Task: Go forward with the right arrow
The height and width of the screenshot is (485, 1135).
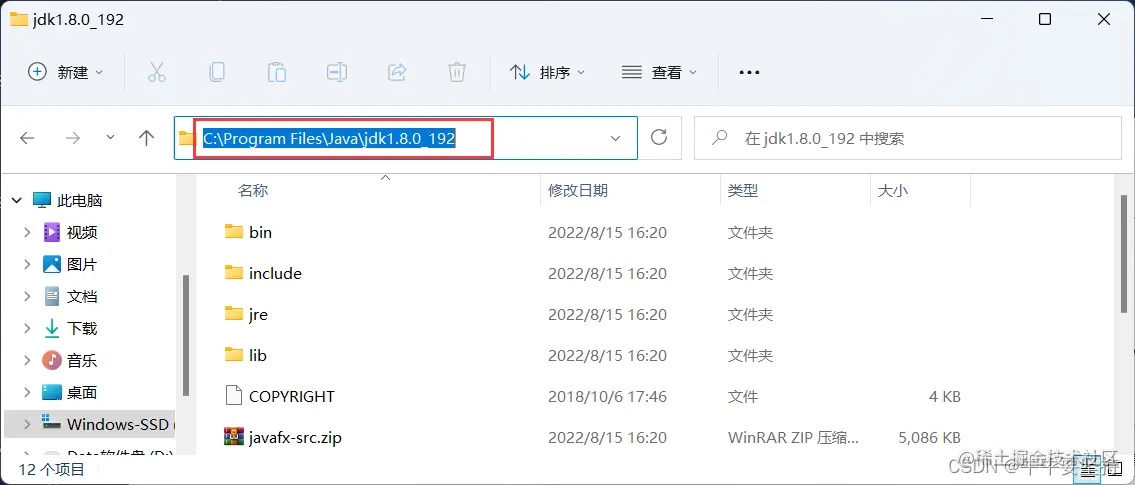Action: [72, 138]
